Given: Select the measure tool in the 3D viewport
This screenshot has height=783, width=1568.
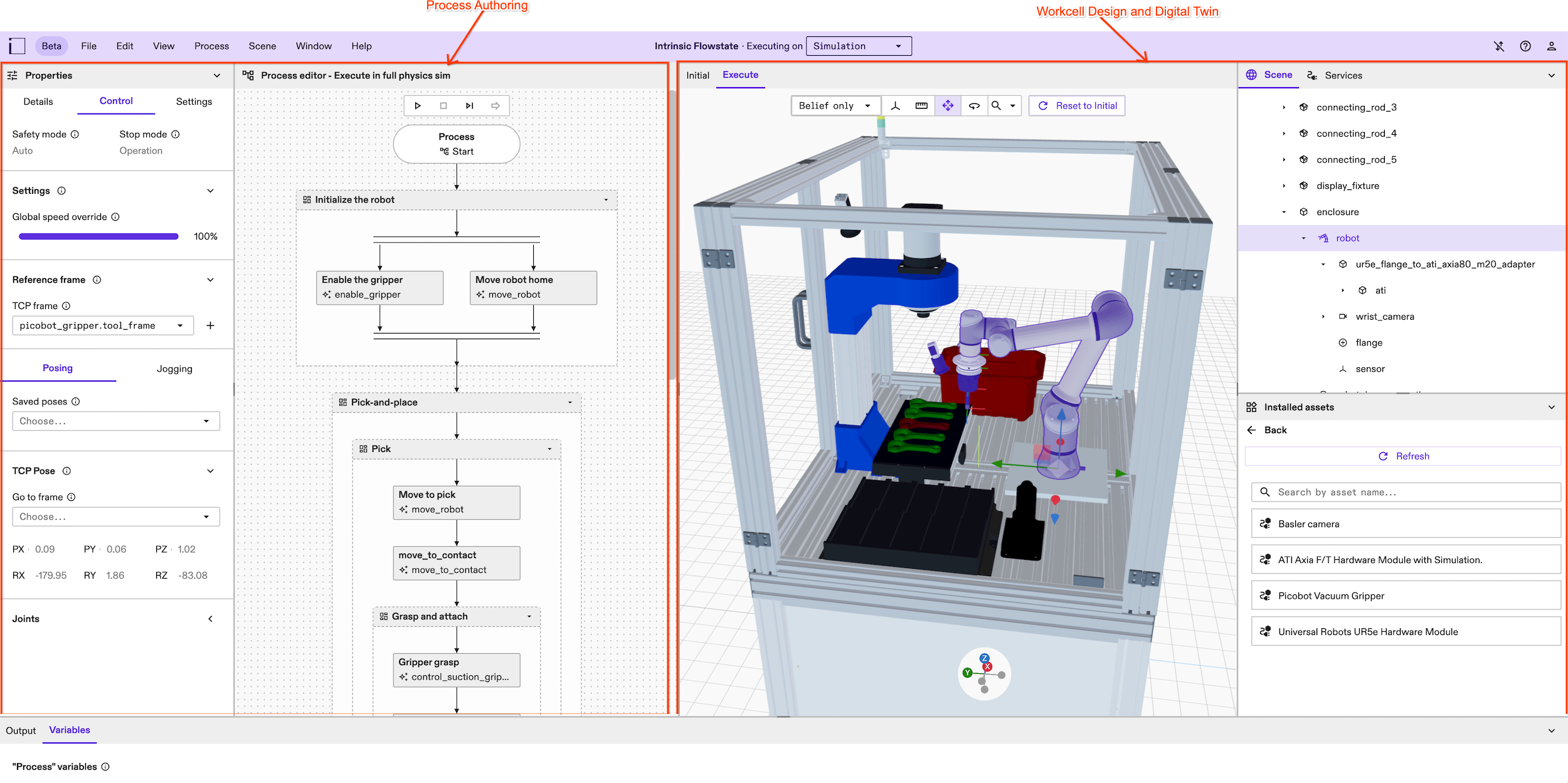Looking at the screenshot, I should pyautogui.click(x=921, y=105).
